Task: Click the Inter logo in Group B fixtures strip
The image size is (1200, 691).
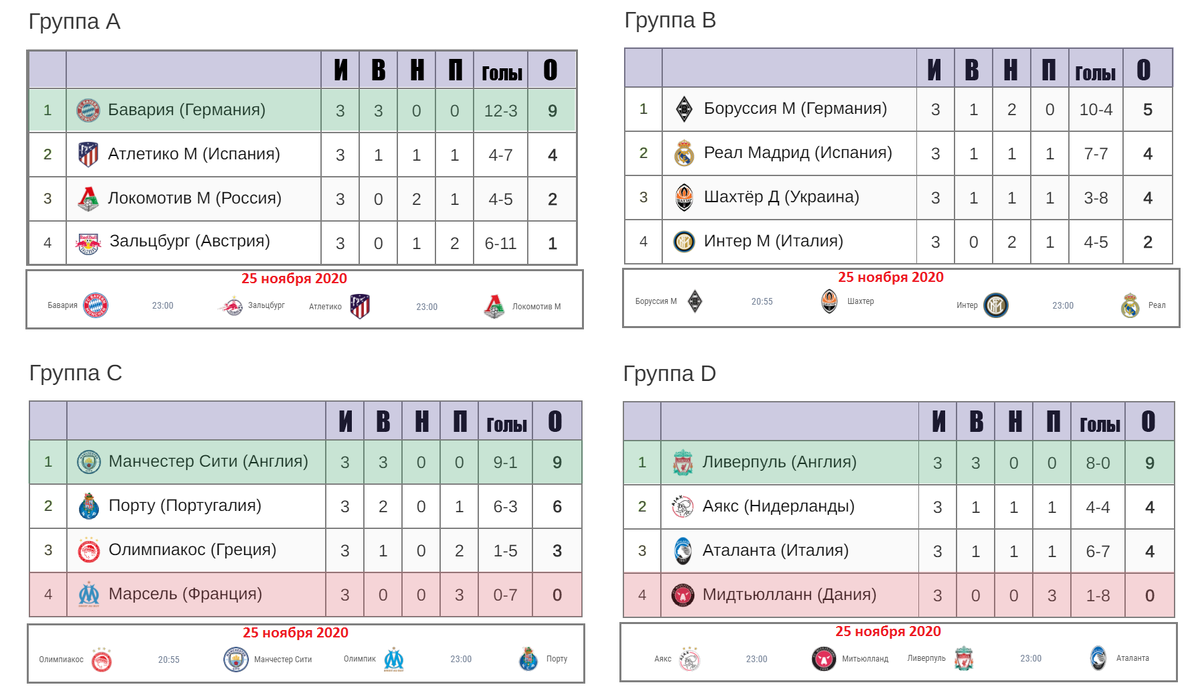Action: tap(995, 305)
